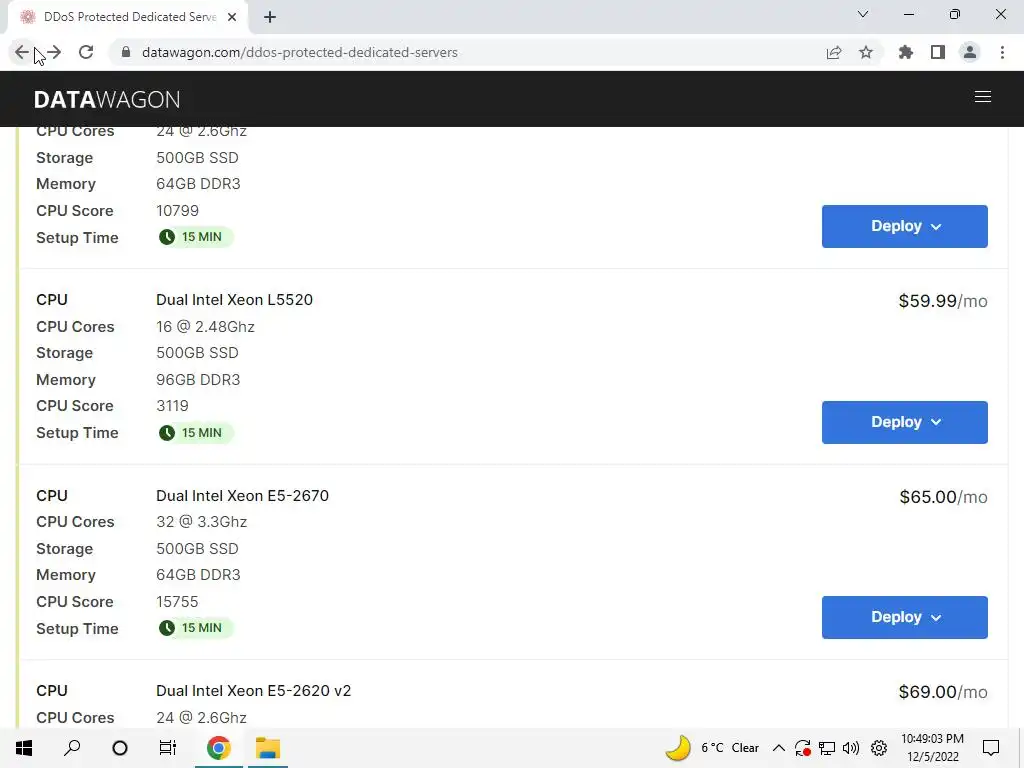Open the Windows Start menu
Viewport: 1024px width, 768px height.
tap(24, 748)
